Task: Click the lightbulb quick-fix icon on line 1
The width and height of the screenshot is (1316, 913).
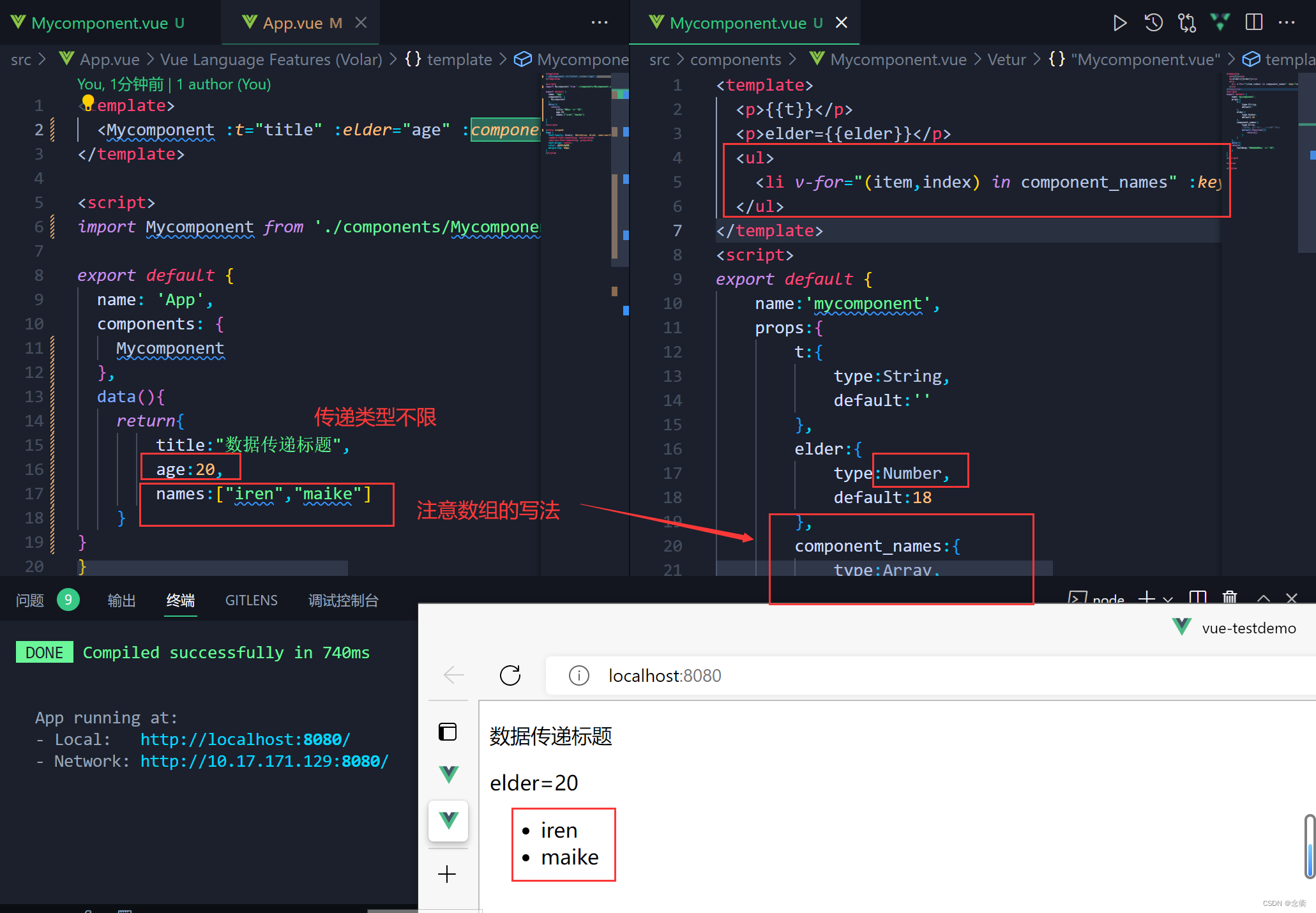Action: [88, 102]
